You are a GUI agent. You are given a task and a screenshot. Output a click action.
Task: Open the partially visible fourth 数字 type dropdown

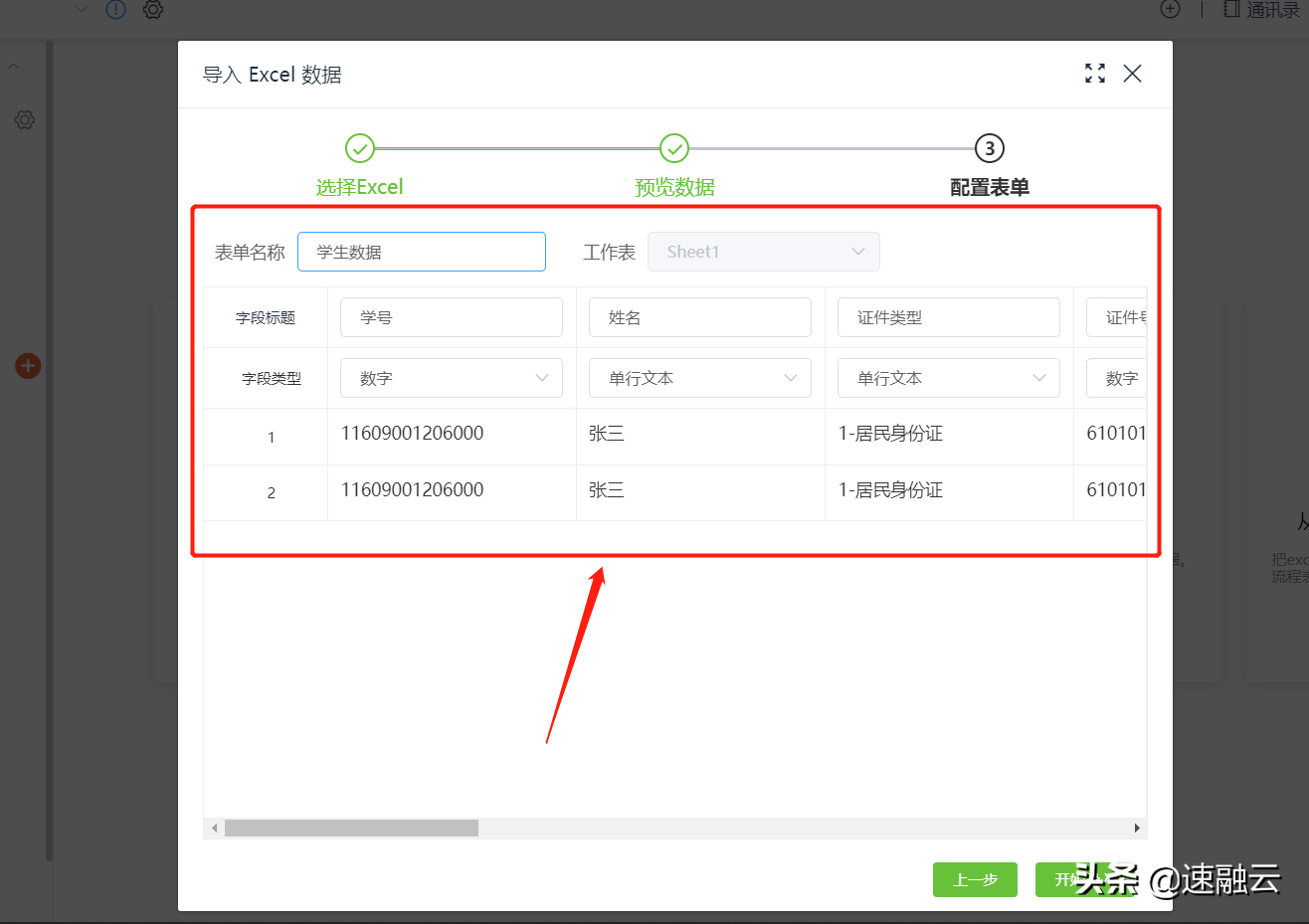[1116, 378]
